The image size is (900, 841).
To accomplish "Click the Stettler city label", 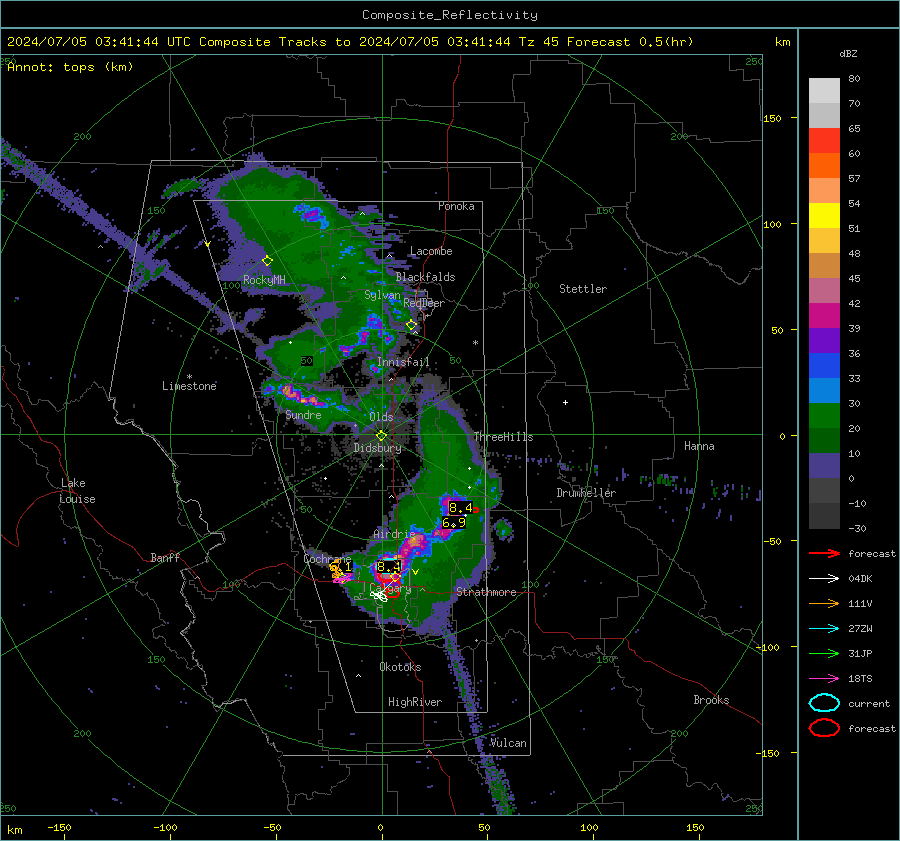I will click(583, 289).
